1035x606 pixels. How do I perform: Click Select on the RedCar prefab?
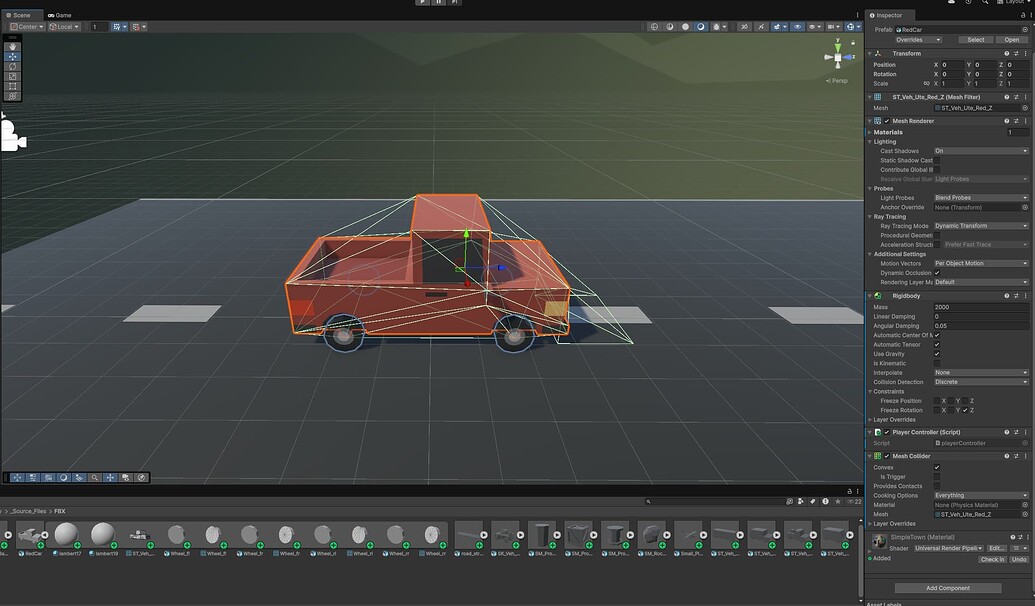(976, 40)
